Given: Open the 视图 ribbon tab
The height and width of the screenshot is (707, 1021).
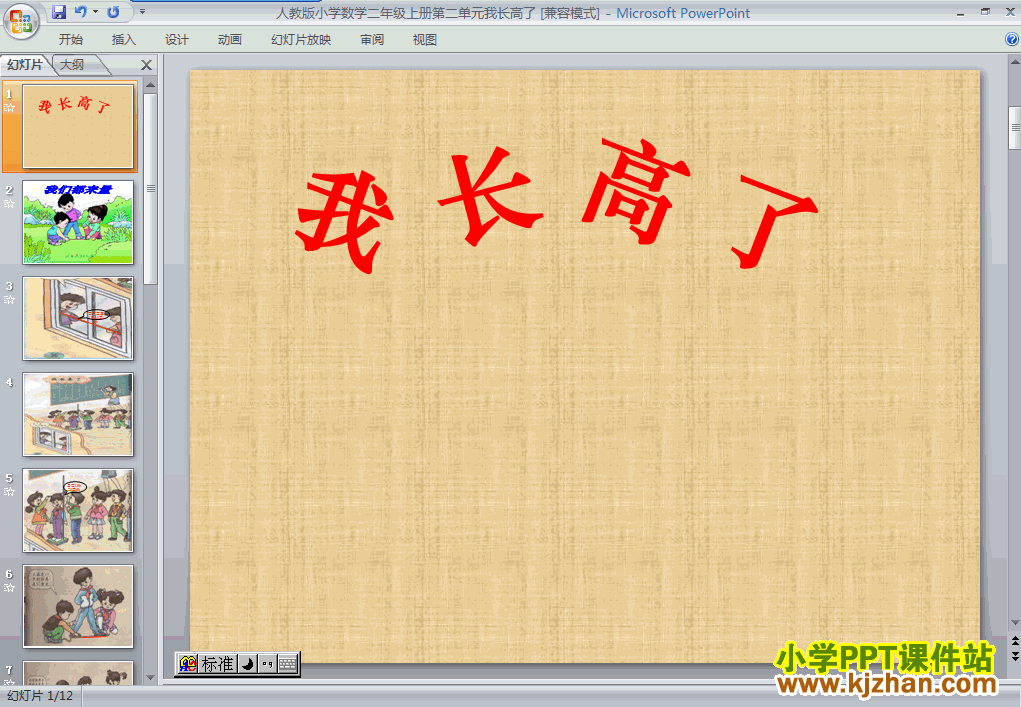Looking at the screenshot, I should [425, 40].
